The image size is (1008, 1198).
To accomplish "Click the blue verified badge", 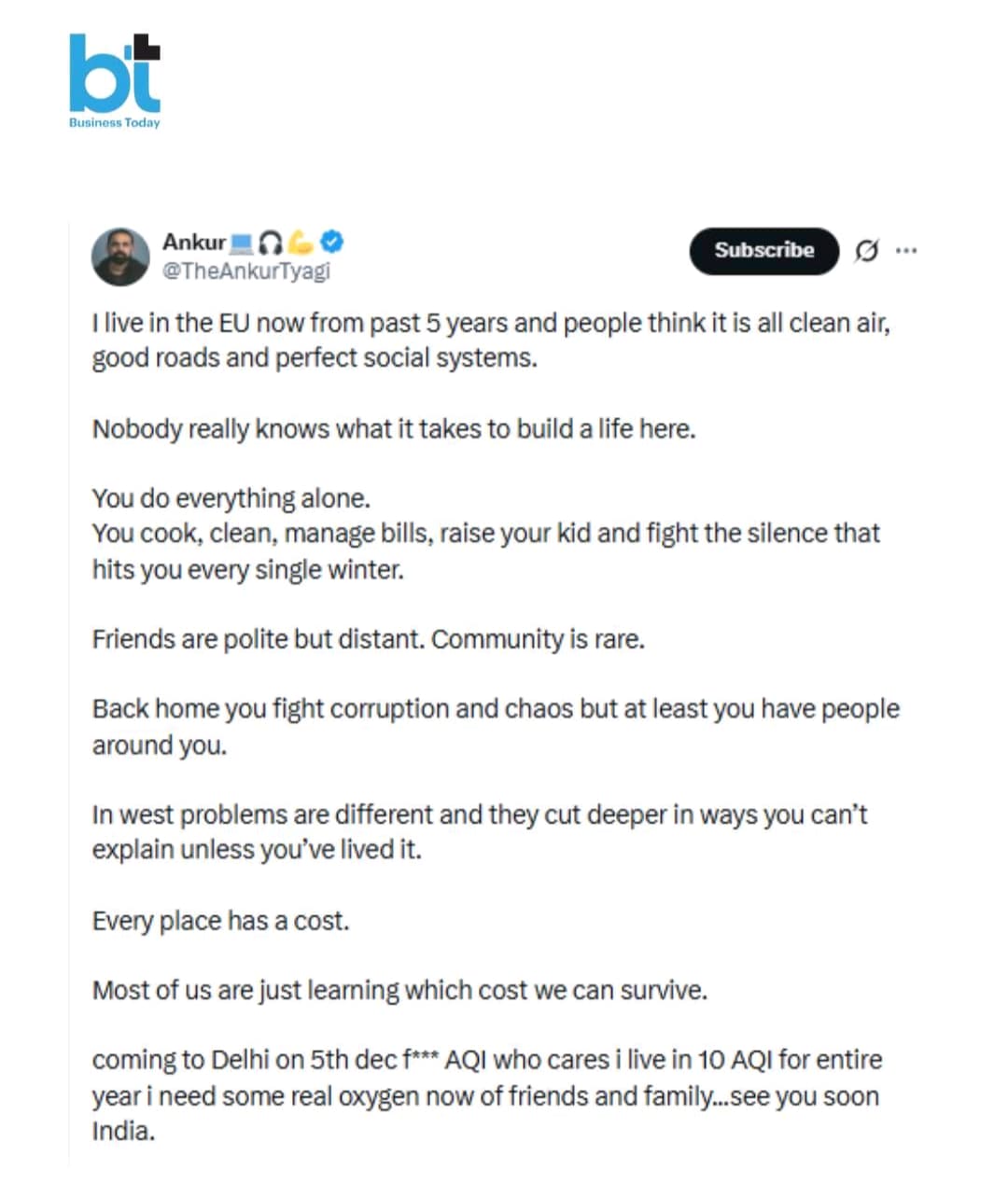I will pos(332,242).
